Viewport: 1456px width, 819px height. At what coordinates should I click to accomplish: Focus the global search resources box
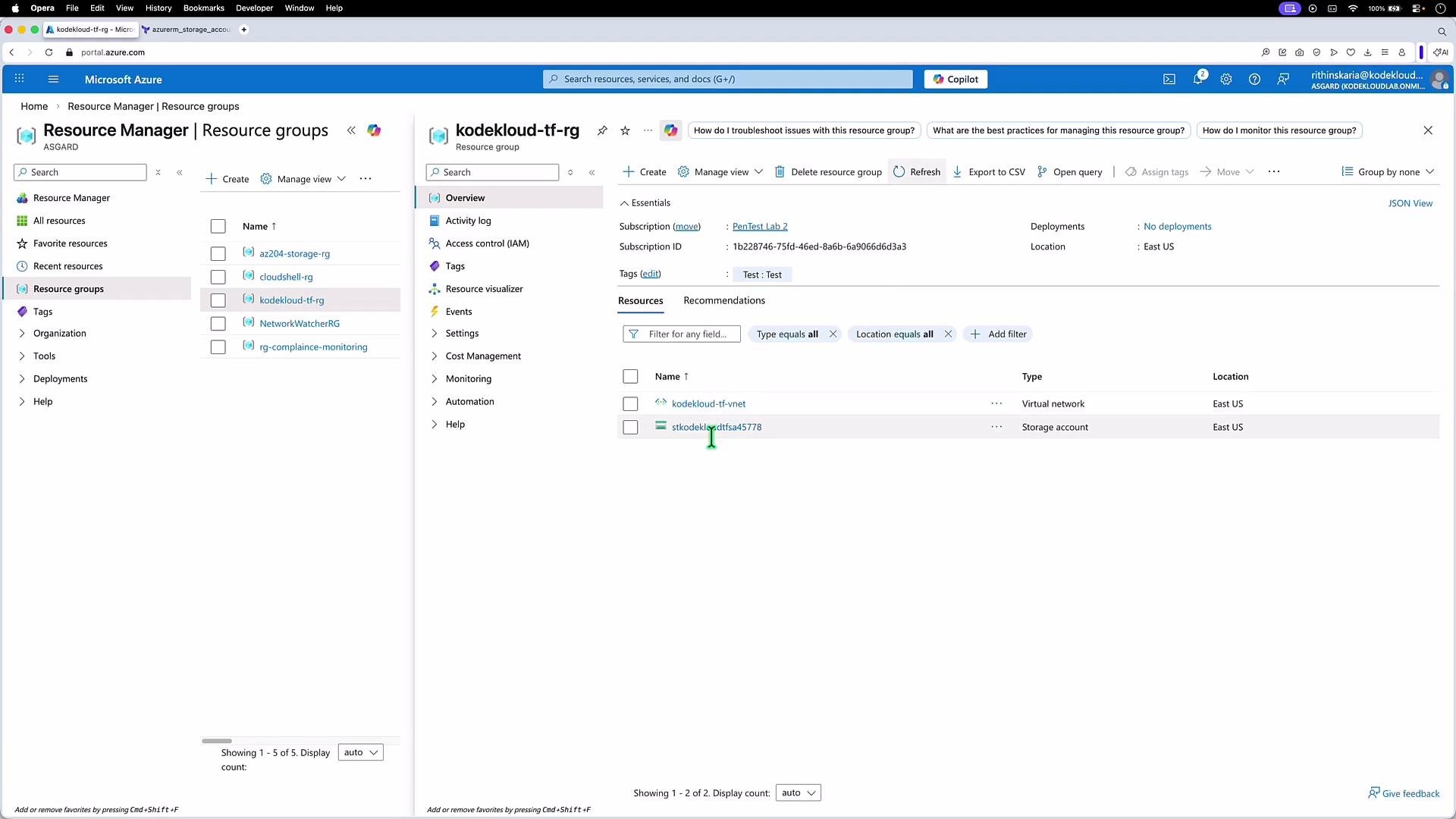point(728,79)
